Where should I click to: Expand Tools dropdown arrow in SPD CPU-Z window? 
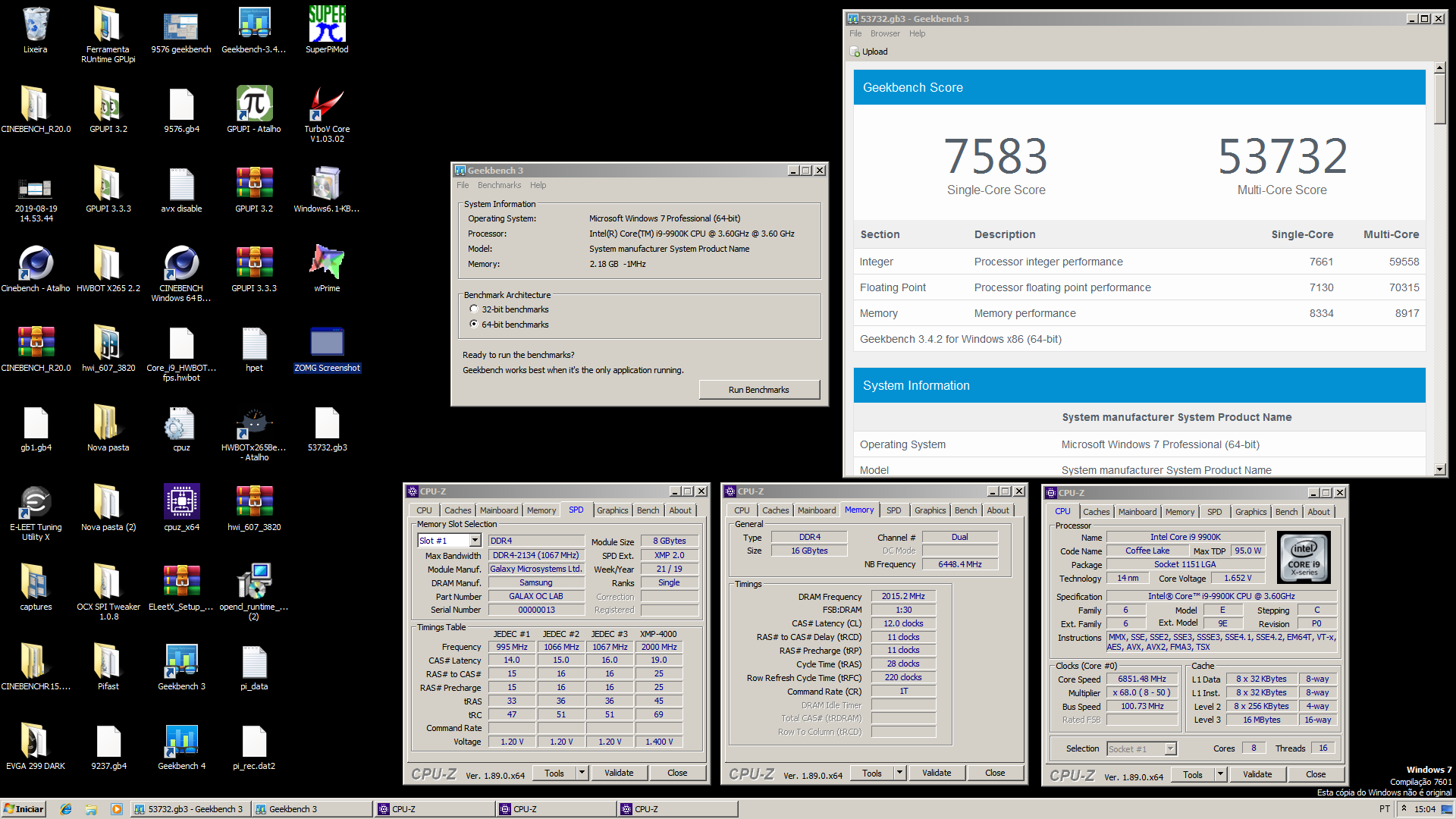[582, 773]
